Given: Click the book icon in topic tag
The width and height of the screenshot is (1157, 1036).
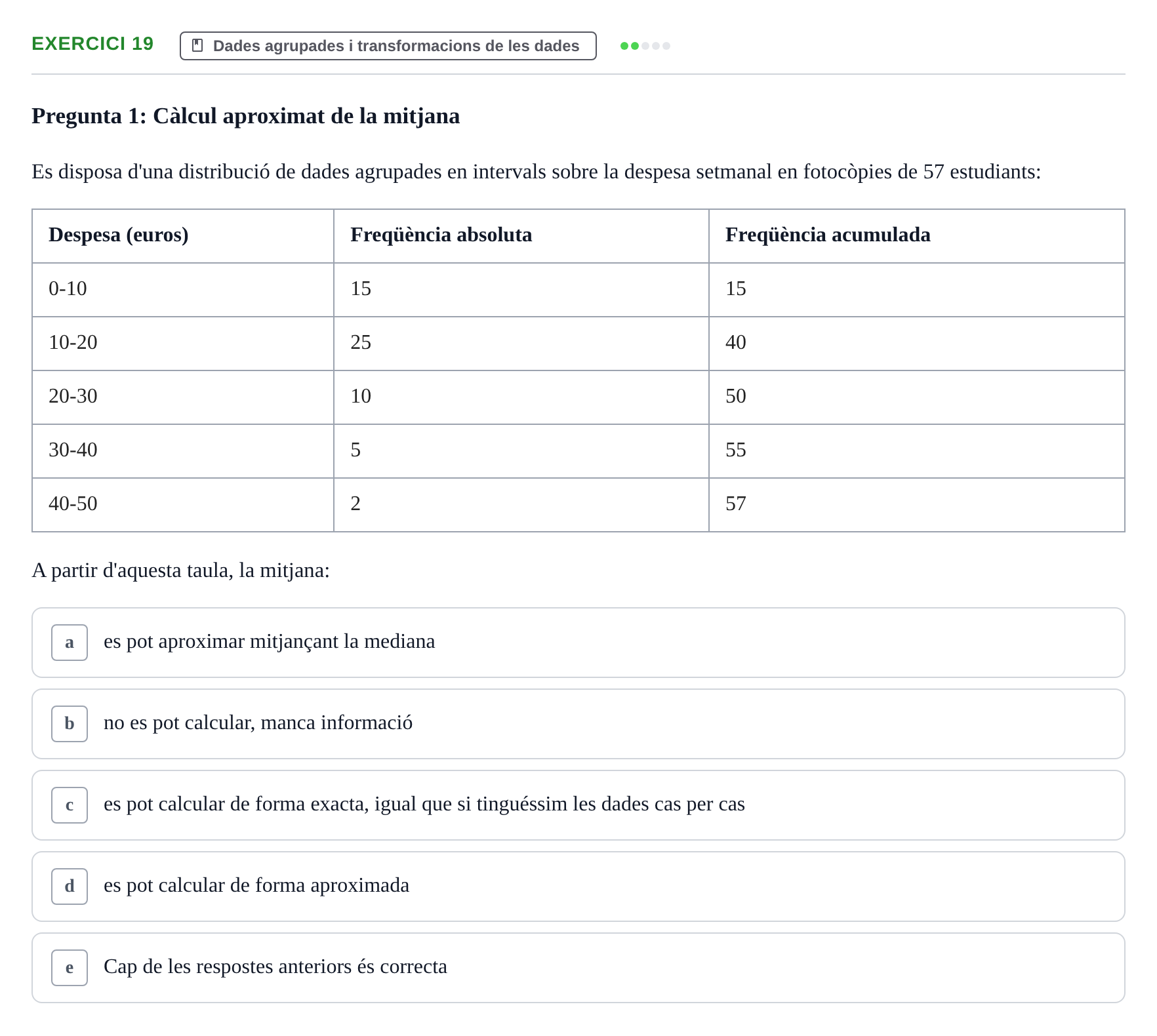Looking at the screenshot, I should 197,46.
